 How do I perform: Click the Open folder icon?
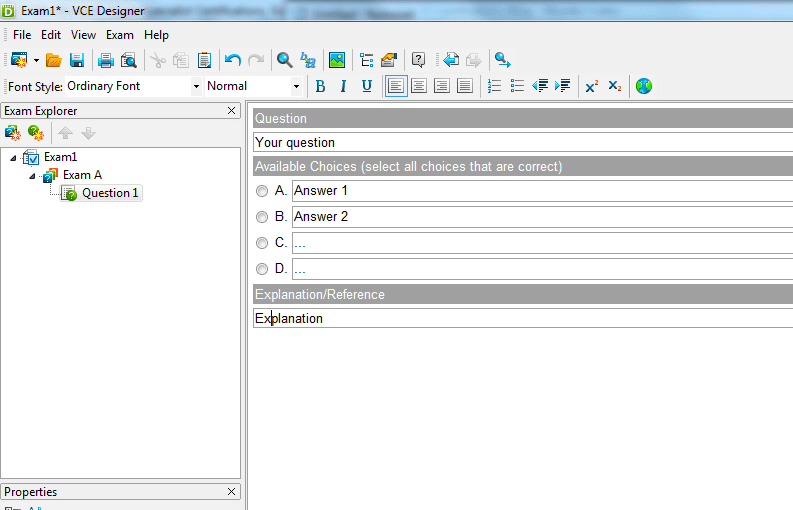[54, 60]
